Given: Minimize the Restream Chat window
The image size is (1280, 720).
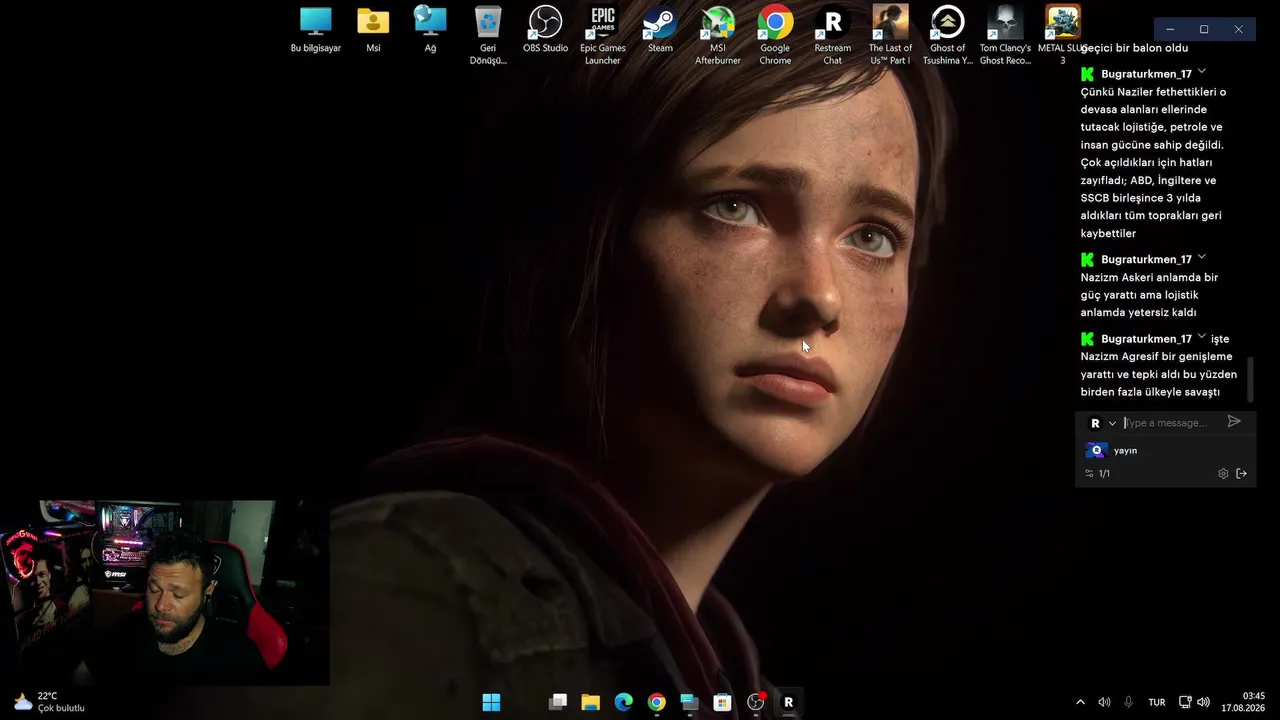Looking at the screenshot, I should (x=1170, y=30).
